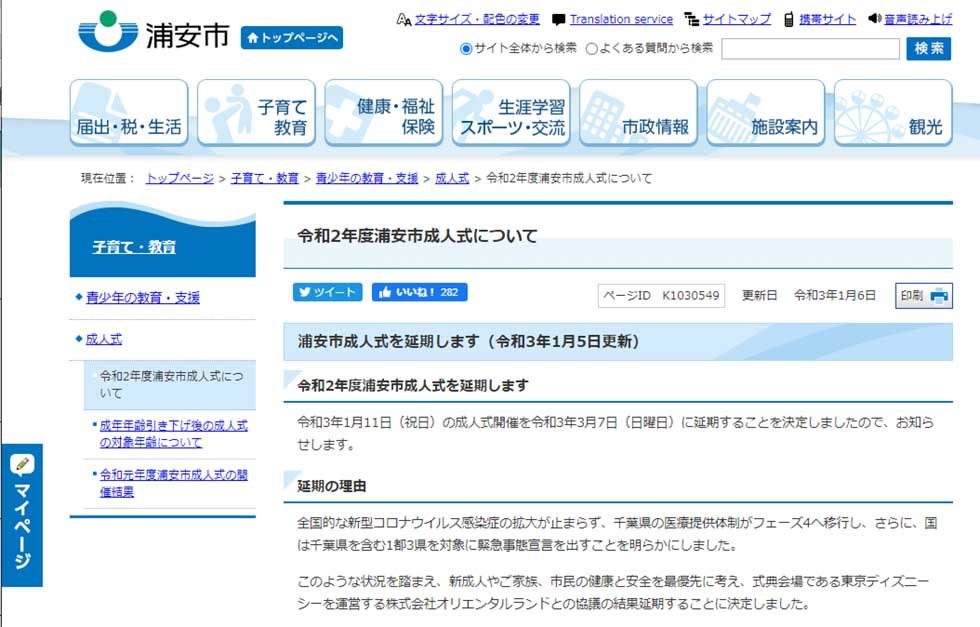Screen dimensions: 980x627
Task: Click the 延期の理由 subheading
Action: (x=331, y=486)
